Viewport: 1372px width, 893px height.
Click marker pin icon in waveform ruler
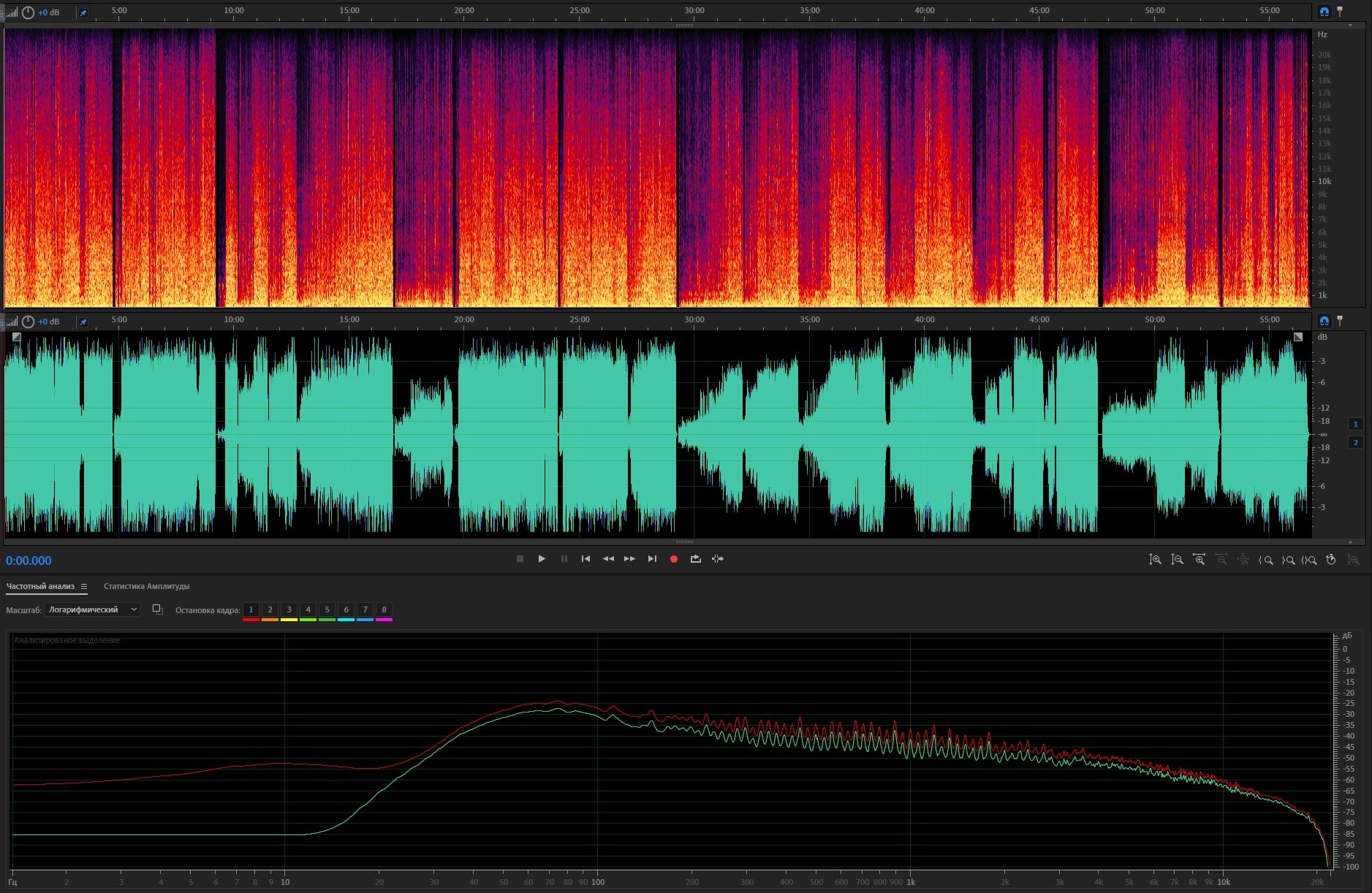(1340, 321)
